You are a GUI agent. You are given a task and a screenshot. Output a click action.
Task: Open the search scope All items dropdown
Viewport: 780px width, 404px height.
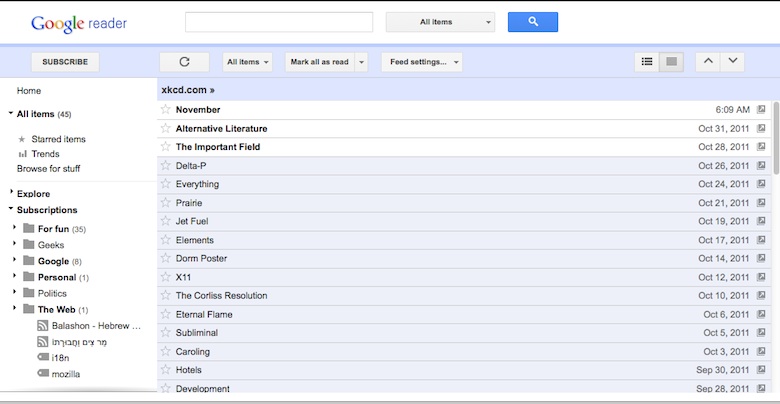(x=440, y=22)
